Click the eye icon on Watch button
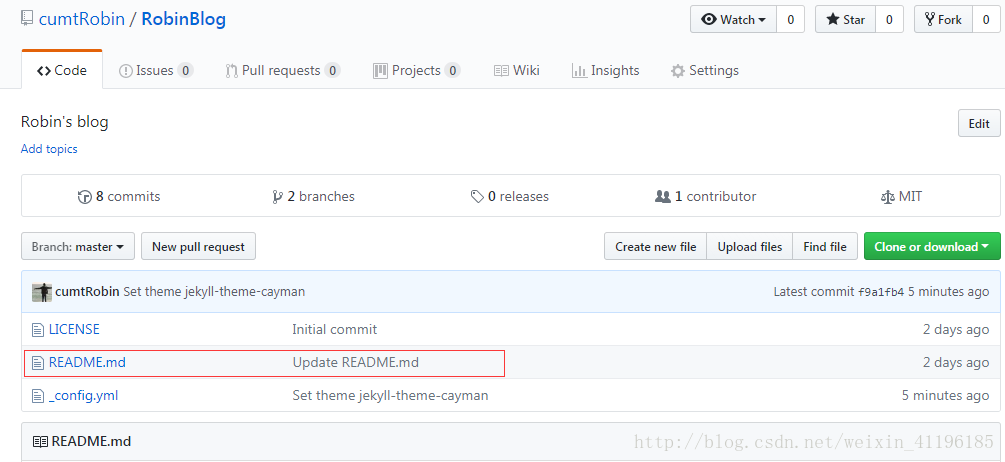 pos(709,20)
